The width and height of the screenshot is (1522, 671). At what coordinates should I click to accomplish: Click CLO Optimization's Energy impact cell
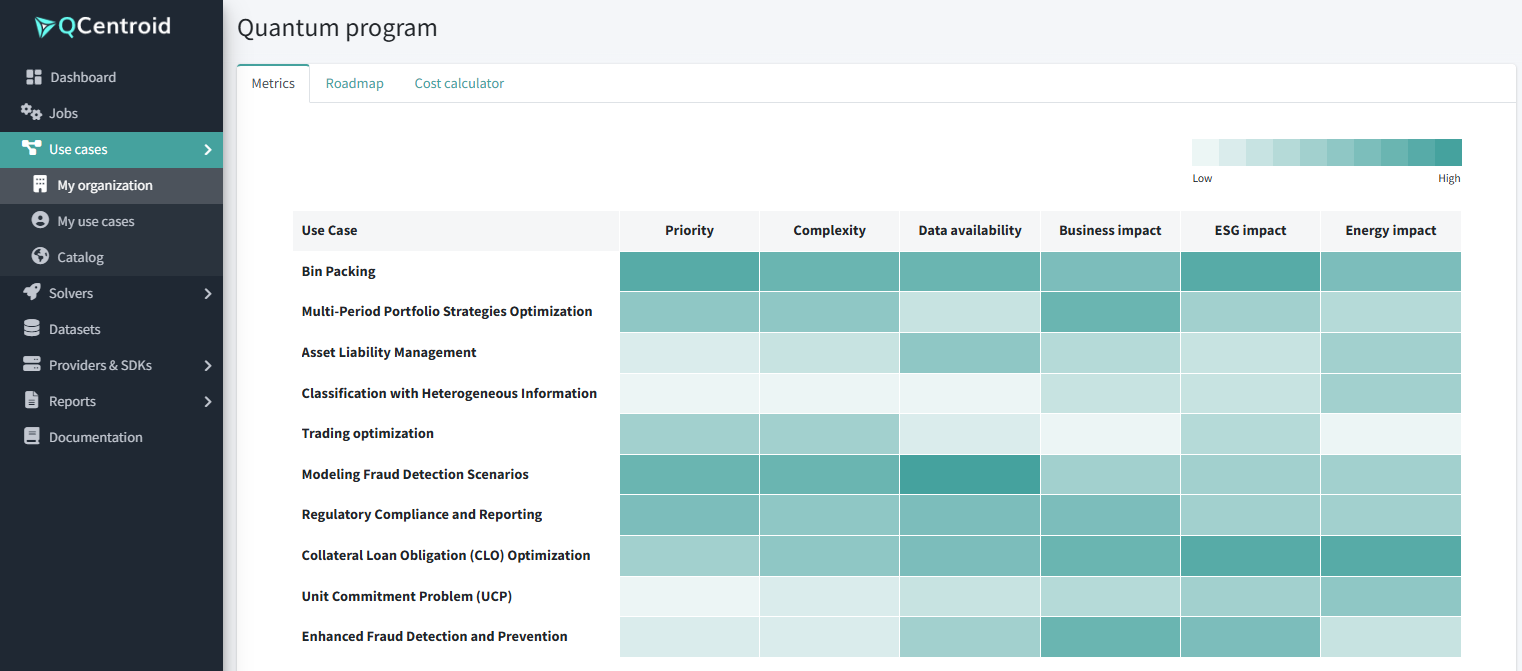1391,555
